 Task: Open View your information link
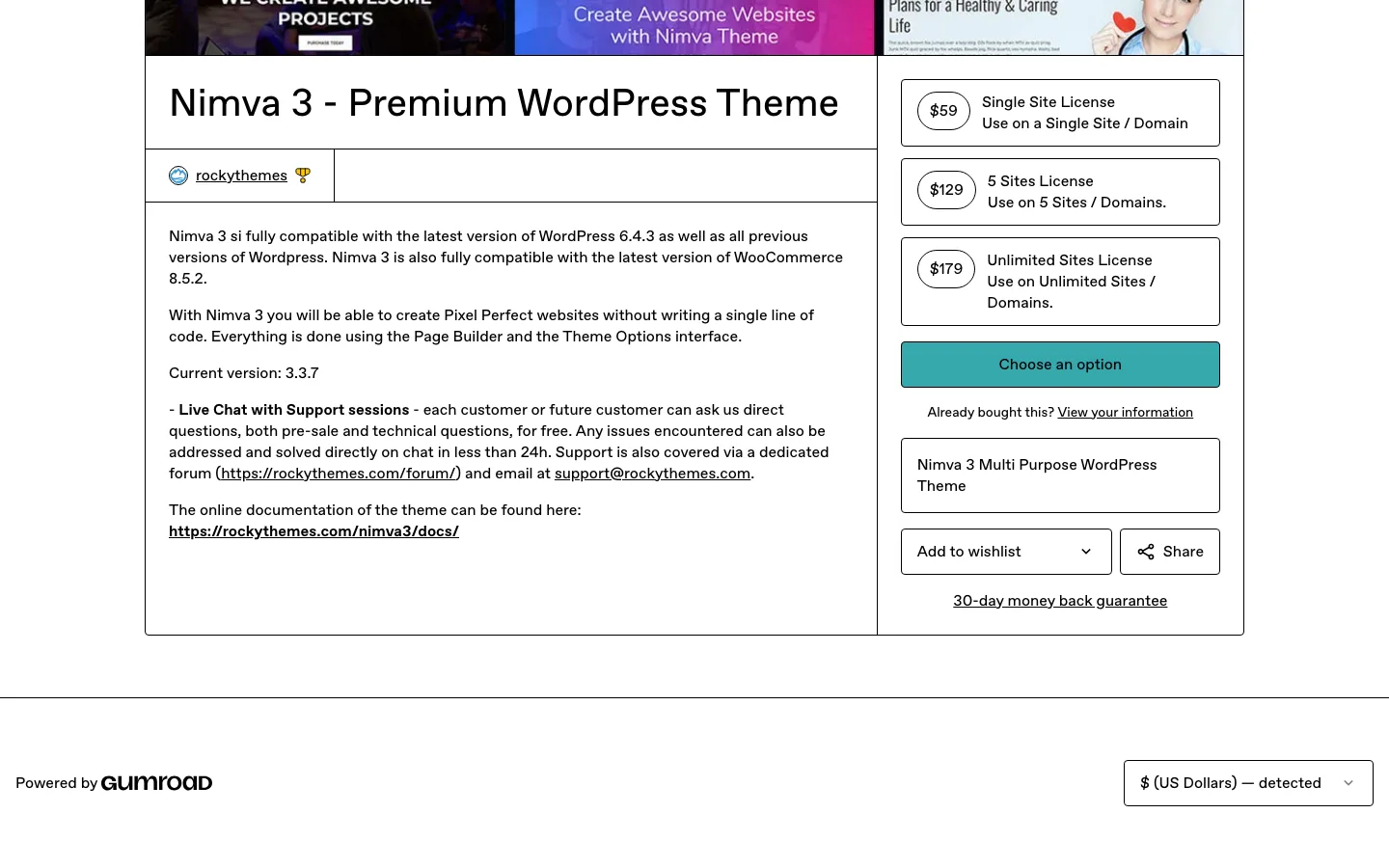tap(1125, 412)
